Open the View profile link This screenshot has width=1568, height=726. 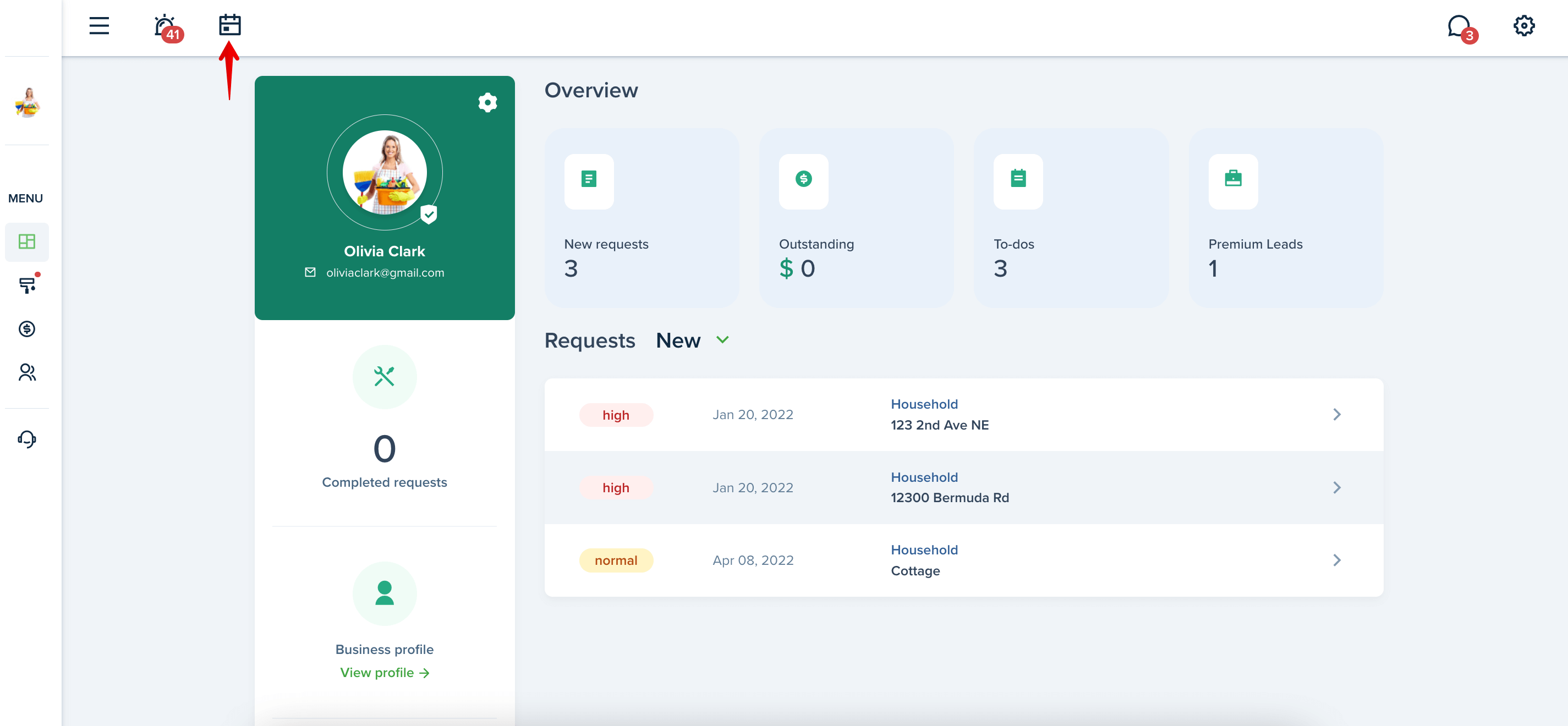click(x=384, y=673)
